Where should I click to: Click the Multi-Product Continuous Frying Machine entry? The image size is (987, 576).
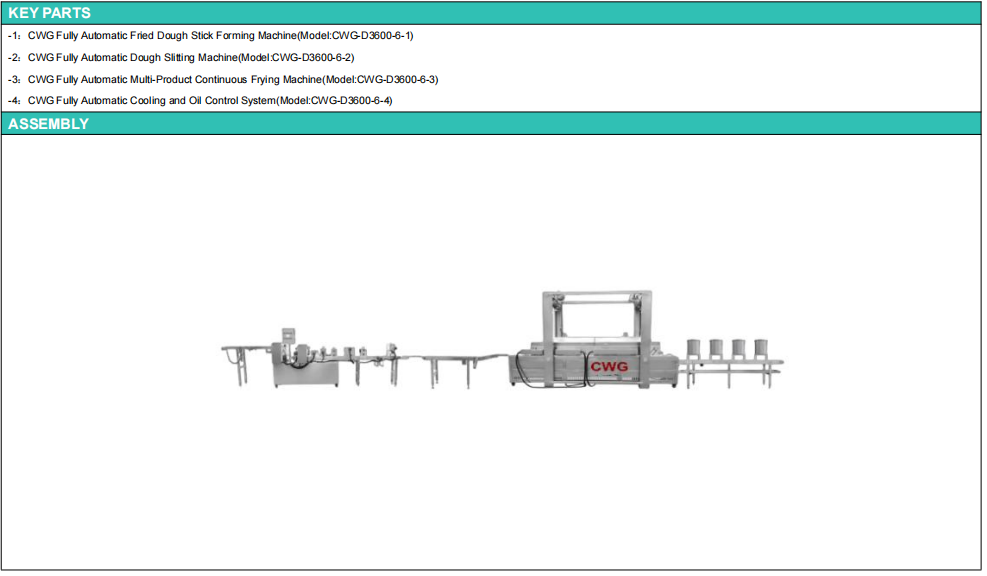(x=232, y=79)
